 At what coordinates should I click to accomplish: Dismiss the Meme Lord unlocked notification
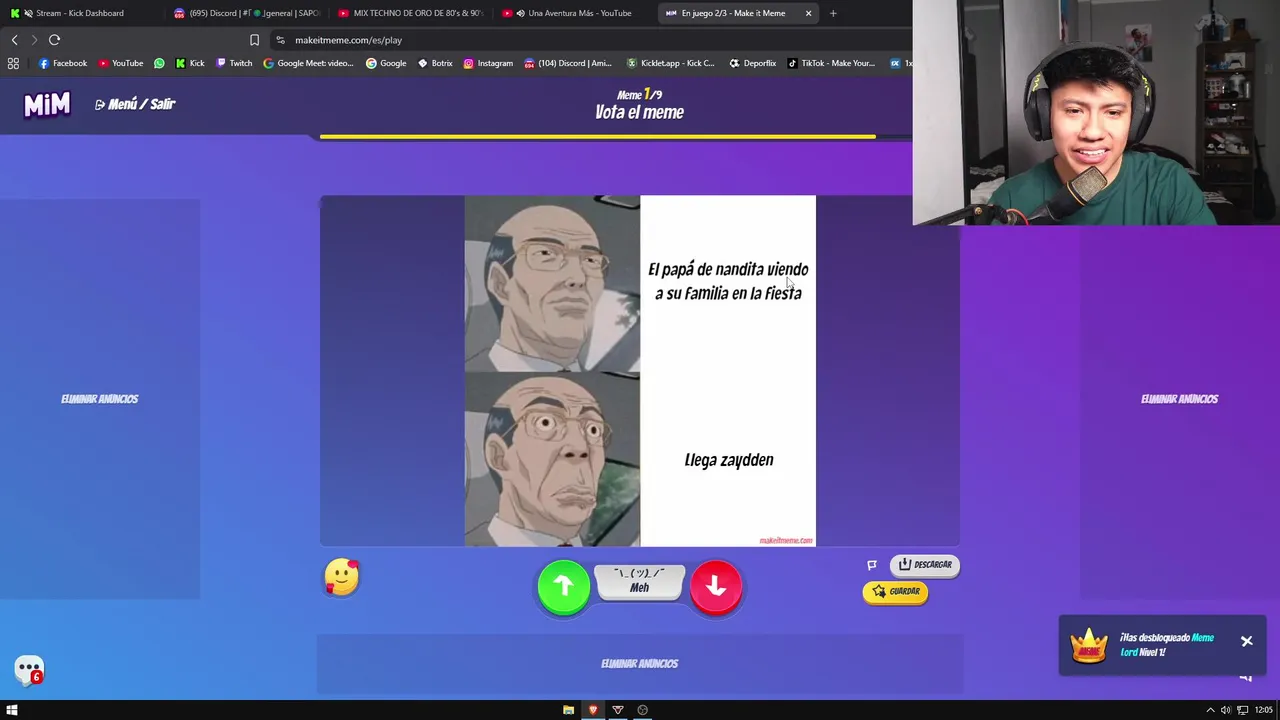point(1246,641)
